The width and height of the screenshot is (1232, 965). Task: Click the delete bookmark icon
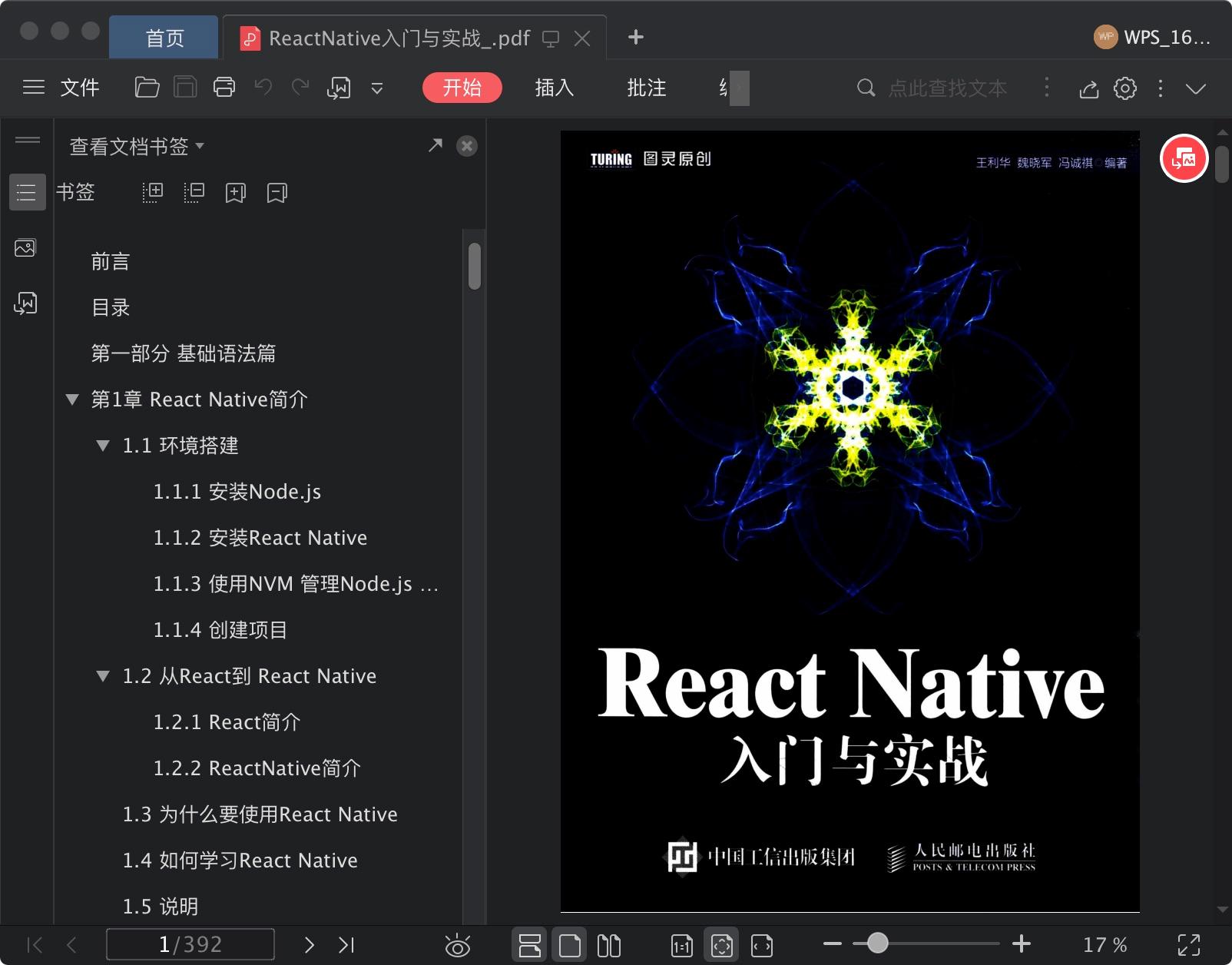(277, 192)
